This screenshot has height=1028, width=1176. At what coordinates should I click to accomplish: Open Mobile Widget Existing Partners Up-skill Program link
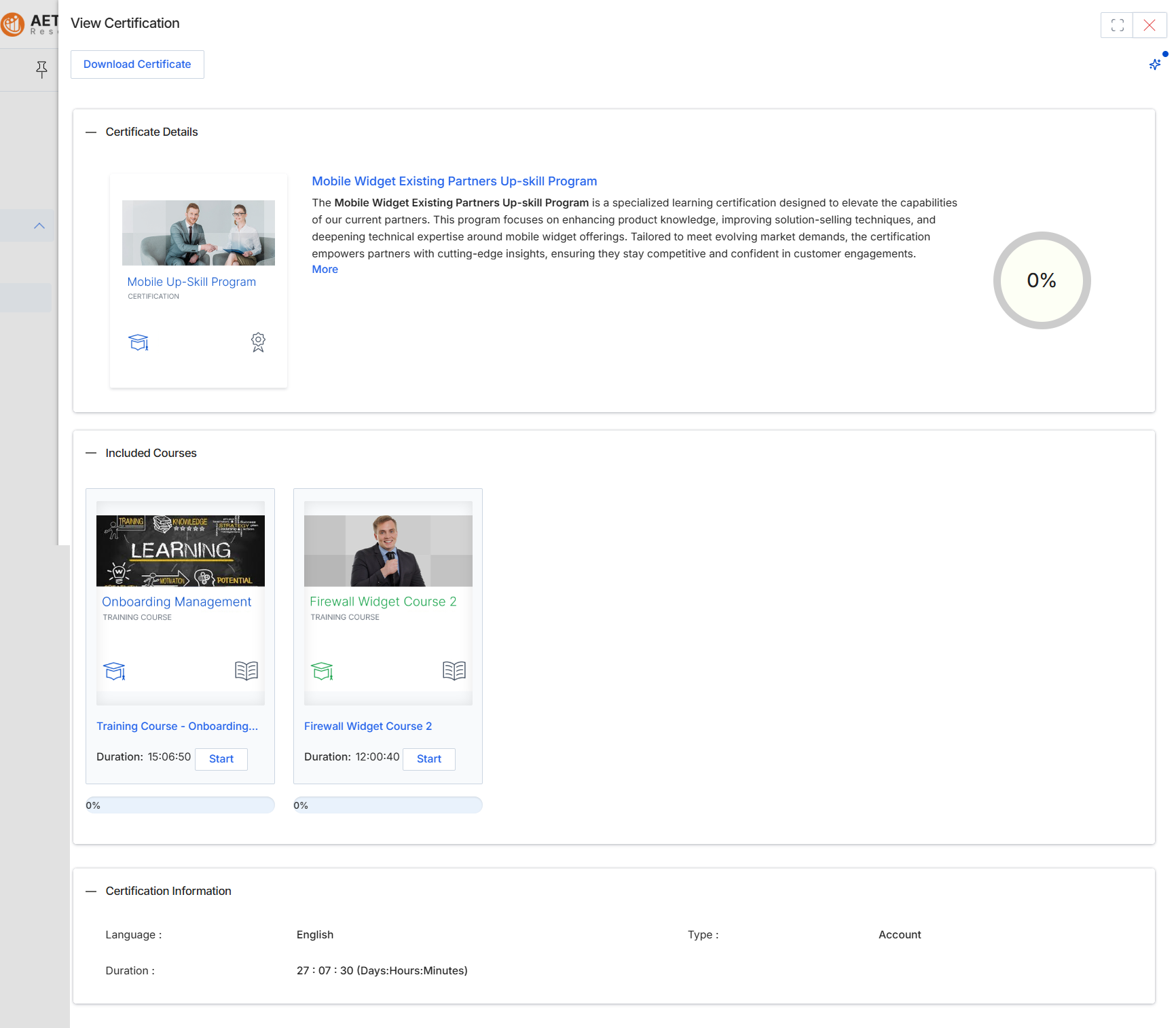(454, 181)
